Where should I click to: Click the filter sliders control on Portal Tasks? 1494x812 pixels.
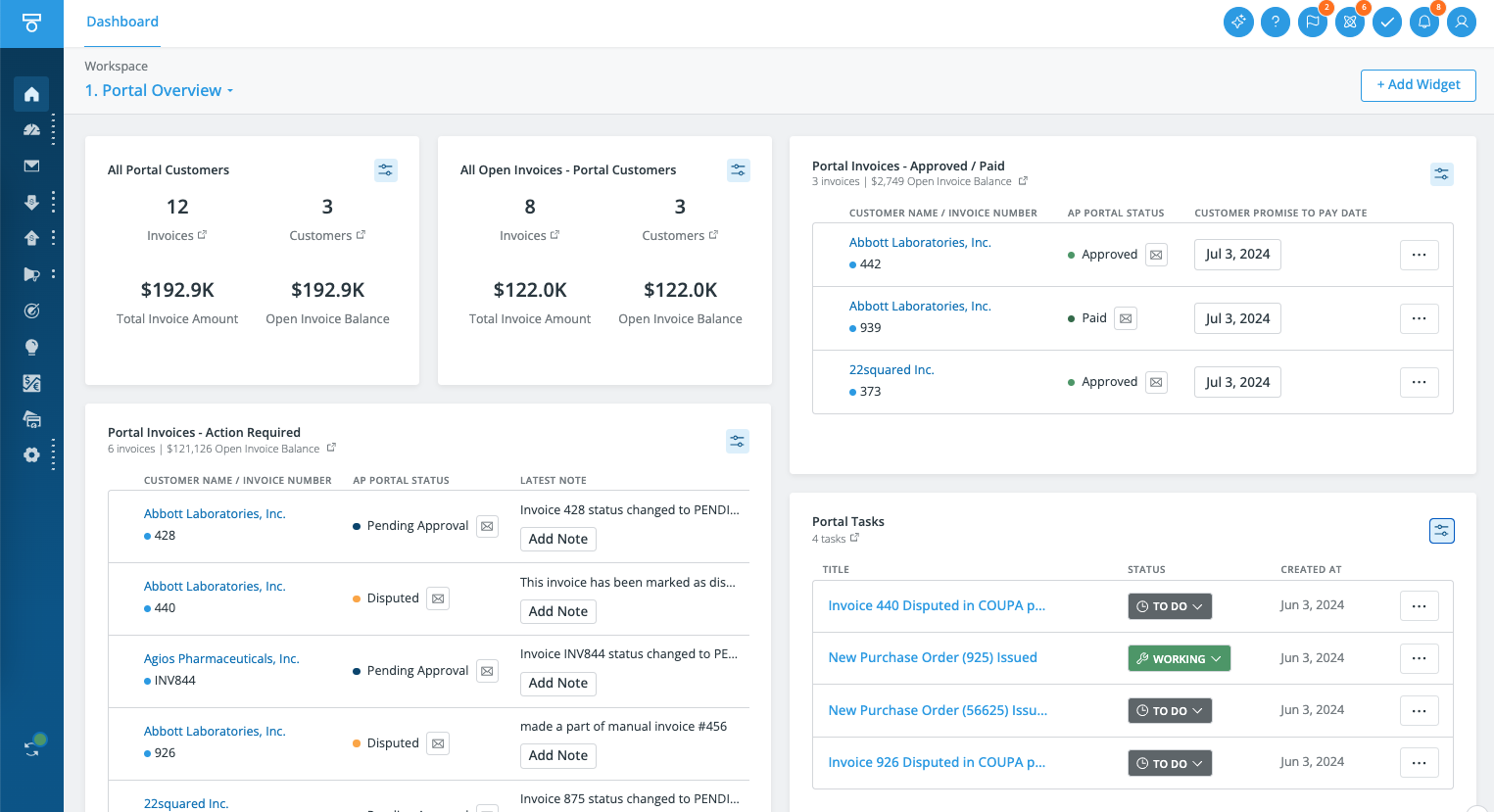1441,530
